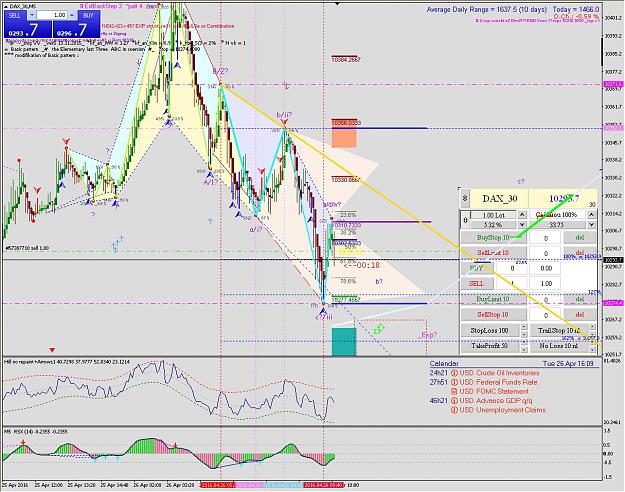
Task: Click the SellLimit 10 button
Action: tap(493, 253)
